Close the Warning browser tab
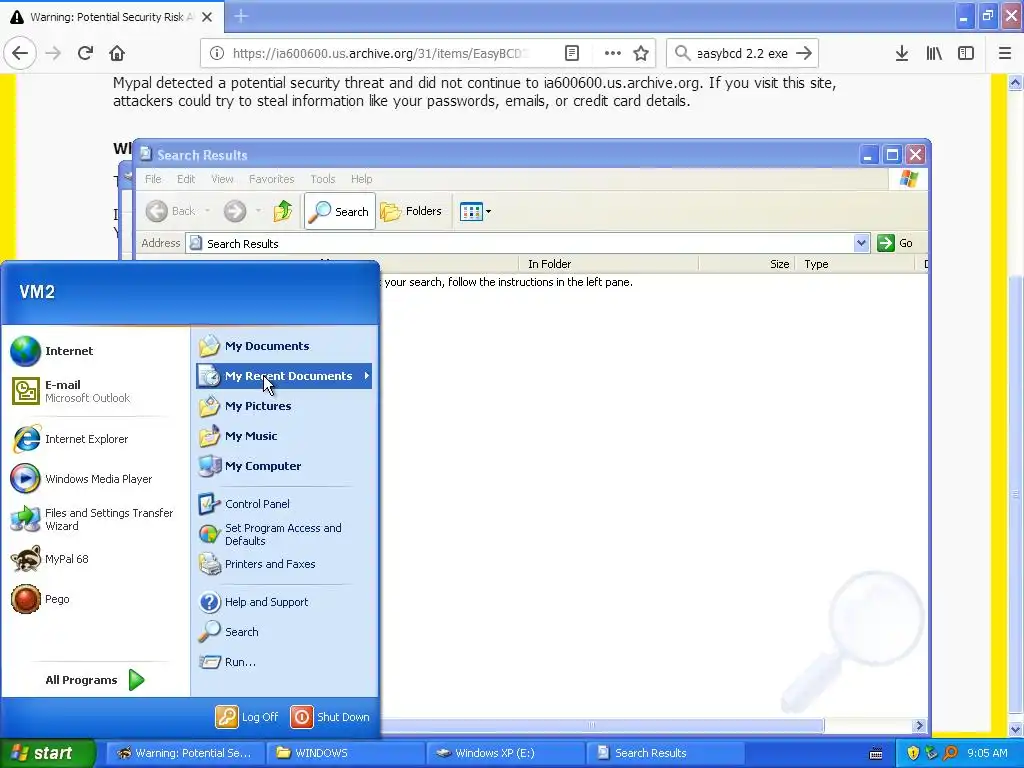Screen dimensions: 1024x768 point(207,17)
